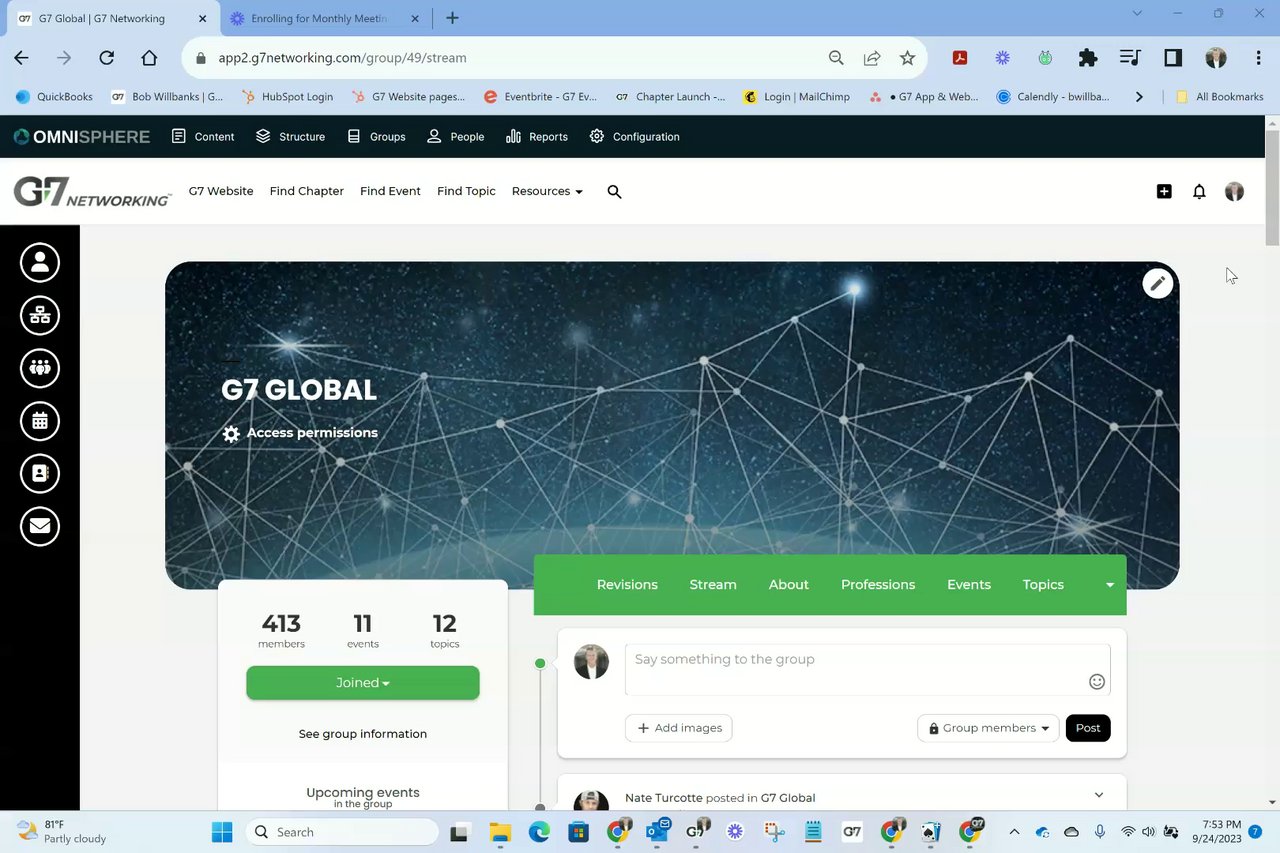This screenshot has height=853, width=1280.
Task: Switch to the Topics group tab
Action: (x=1043, y=585)
